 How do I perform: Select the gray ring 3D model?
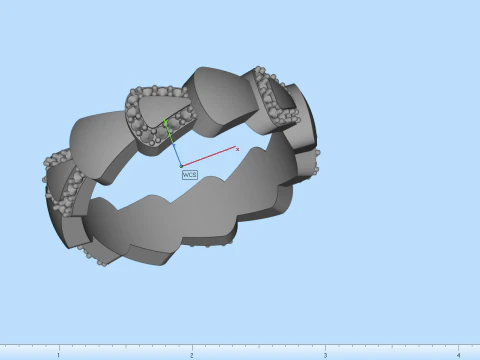[x=207, y=207]
